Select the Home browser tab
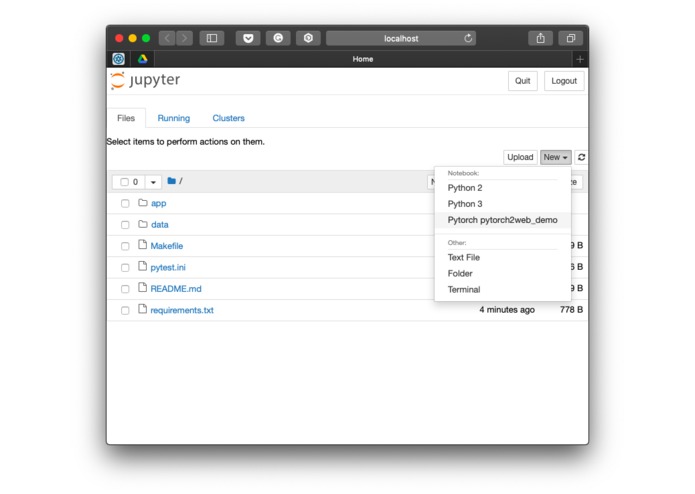The height and width of the screenshot is (494, 695). tap(363, 59)
